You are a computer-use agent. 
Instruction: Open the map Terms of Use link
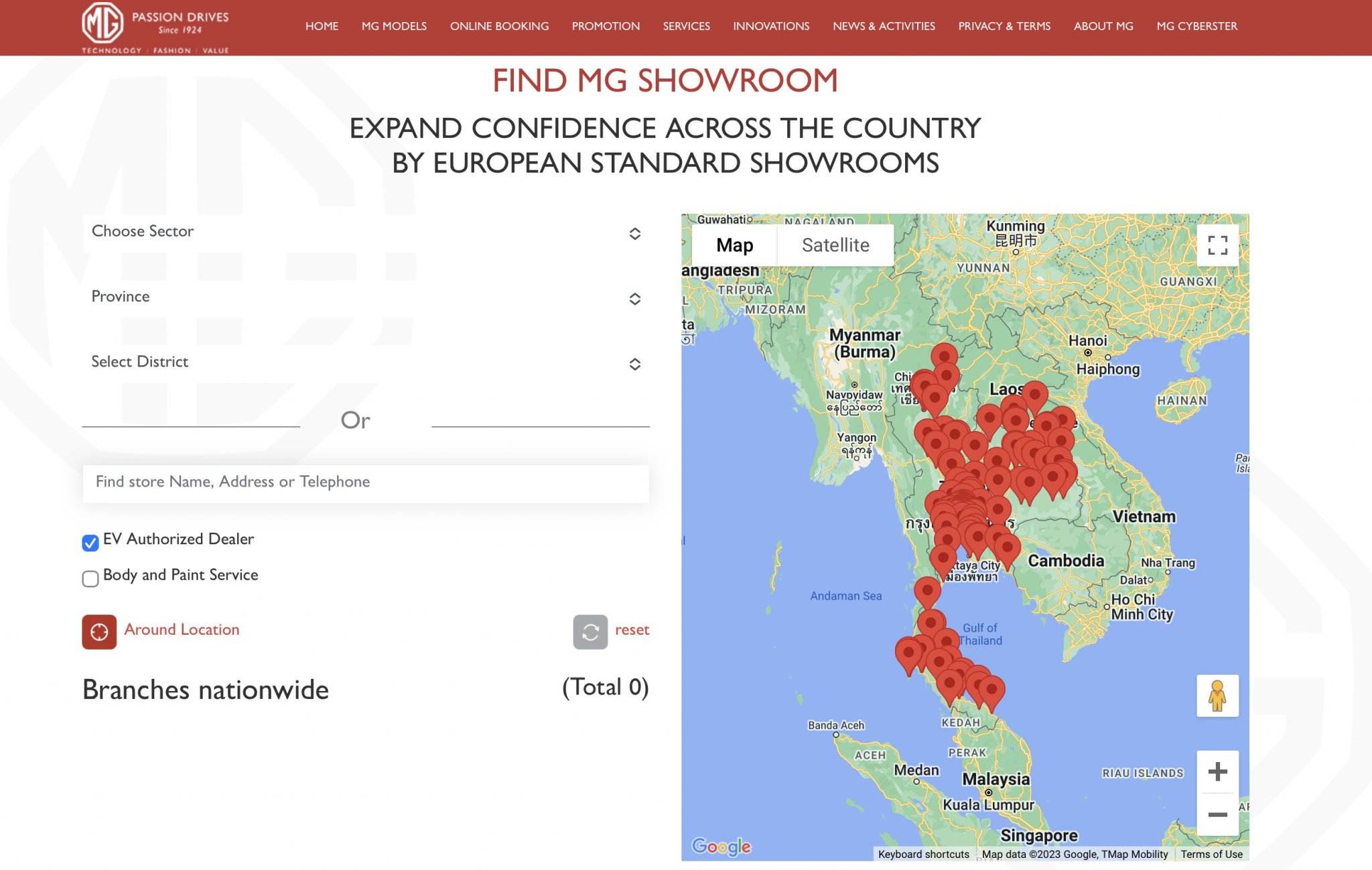pos(1211,854)
